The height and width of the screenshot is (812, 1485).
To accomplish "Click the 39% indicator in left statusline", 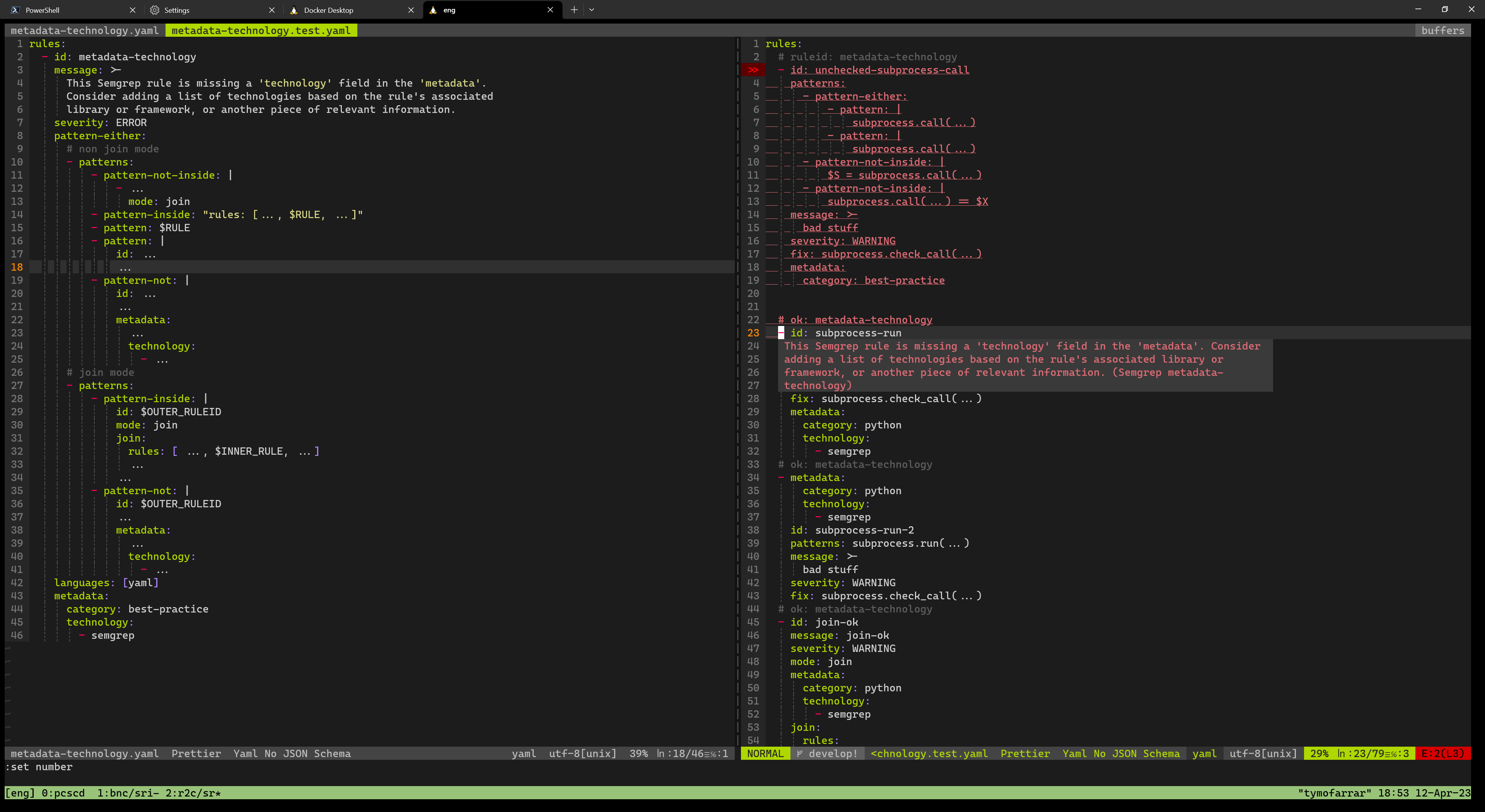I will [639, 753].
